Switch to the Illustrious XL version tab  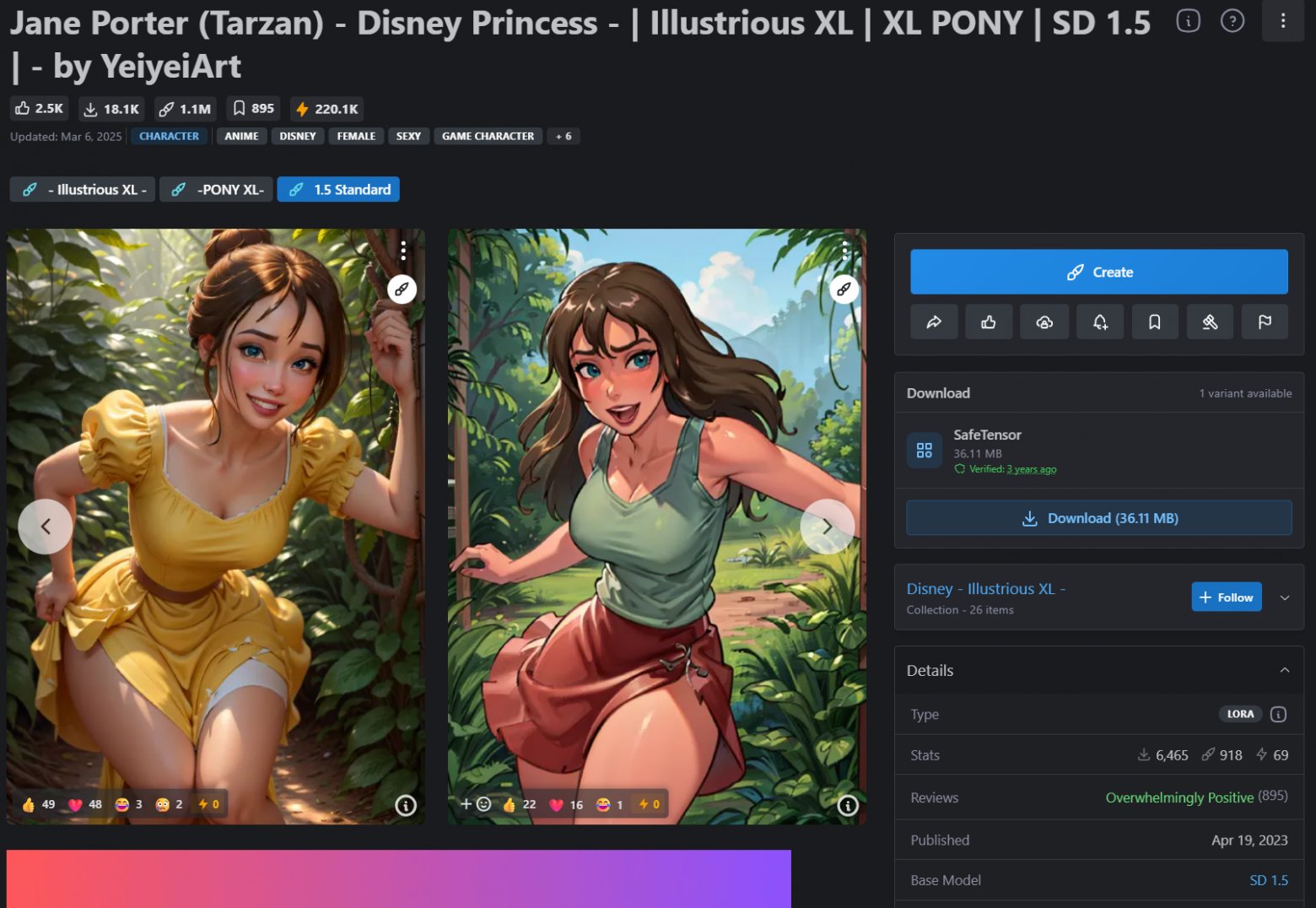(x=83, y=190)
